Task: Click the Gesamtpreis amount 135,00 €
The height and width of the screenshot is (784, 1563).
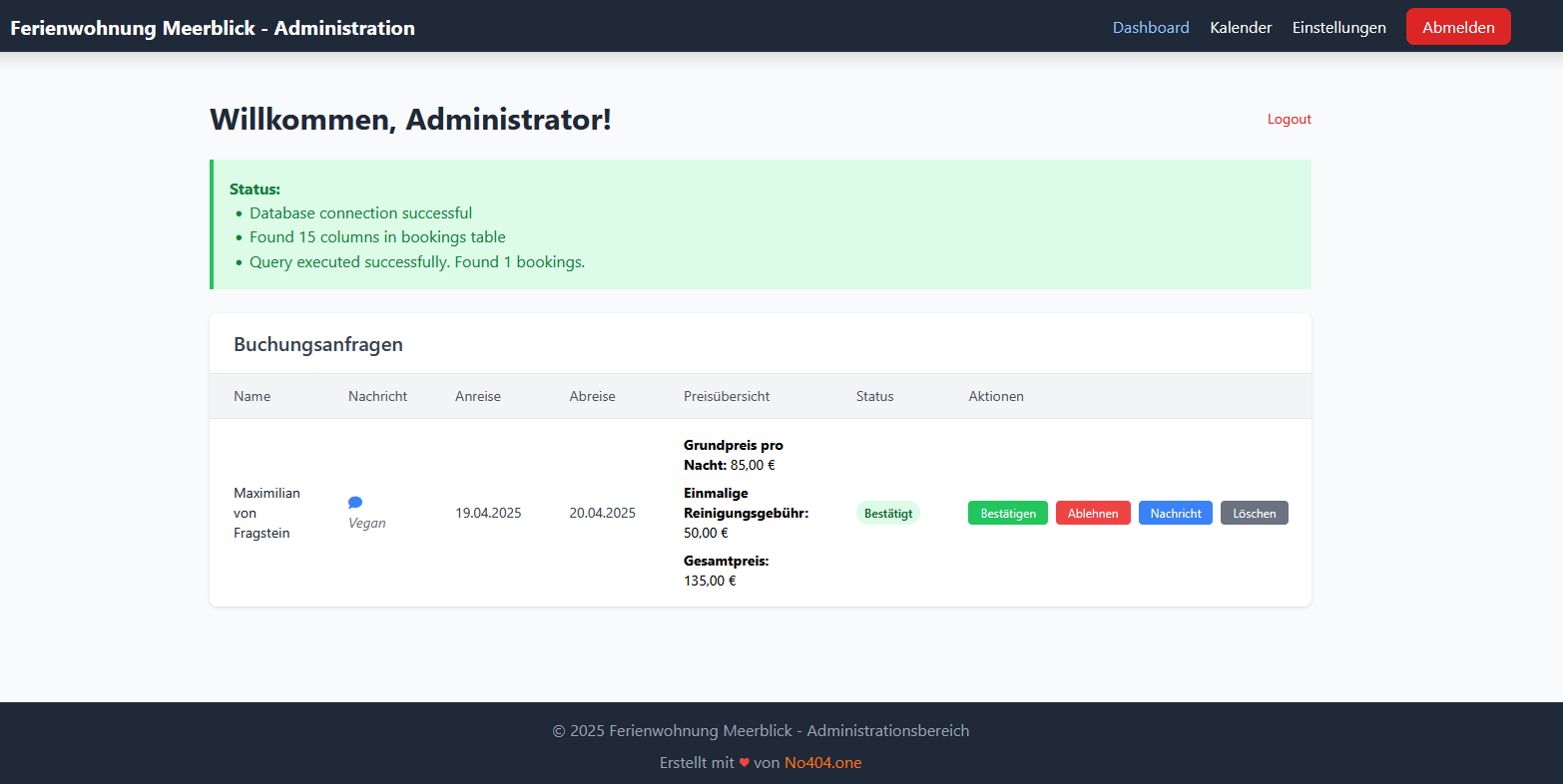Action: pos(710,581)
